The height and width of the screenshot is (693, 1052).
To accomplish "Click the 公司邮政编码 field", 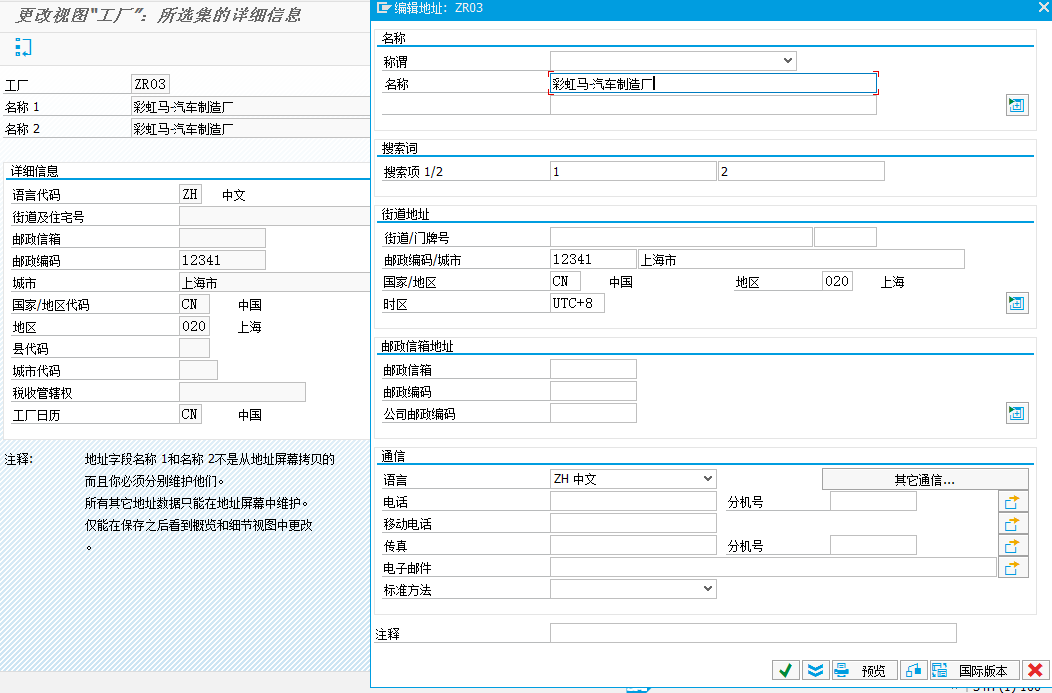I will click(593, 413).
